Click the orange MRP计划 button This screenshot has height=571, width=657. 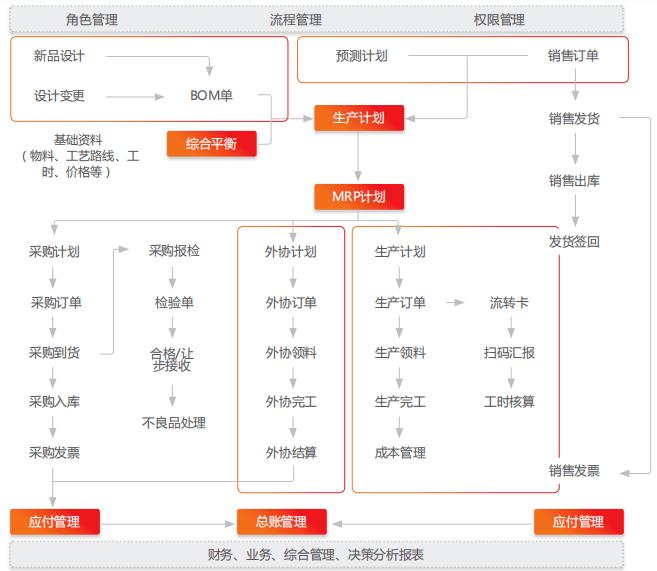click(x=358, y=196)
